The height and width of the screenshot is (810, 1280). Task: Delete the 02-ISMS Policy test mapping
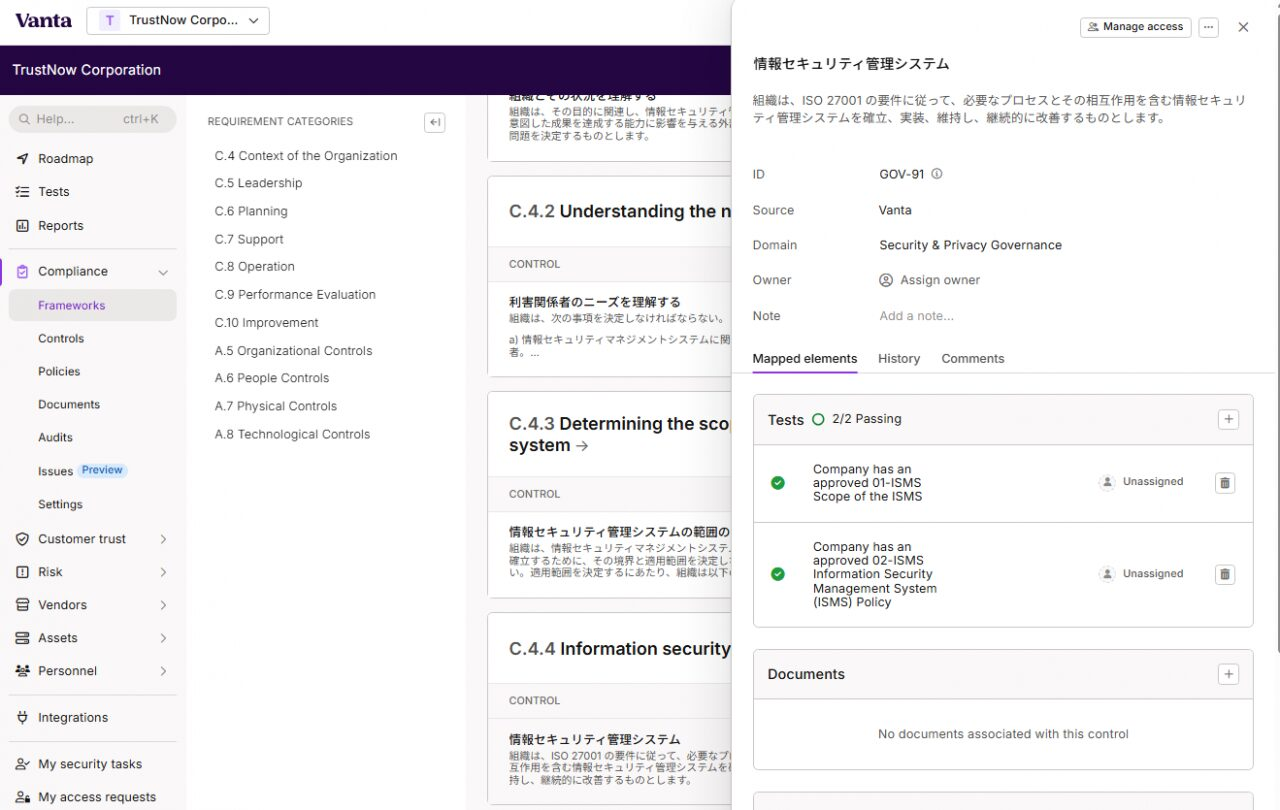(1225, 575)
